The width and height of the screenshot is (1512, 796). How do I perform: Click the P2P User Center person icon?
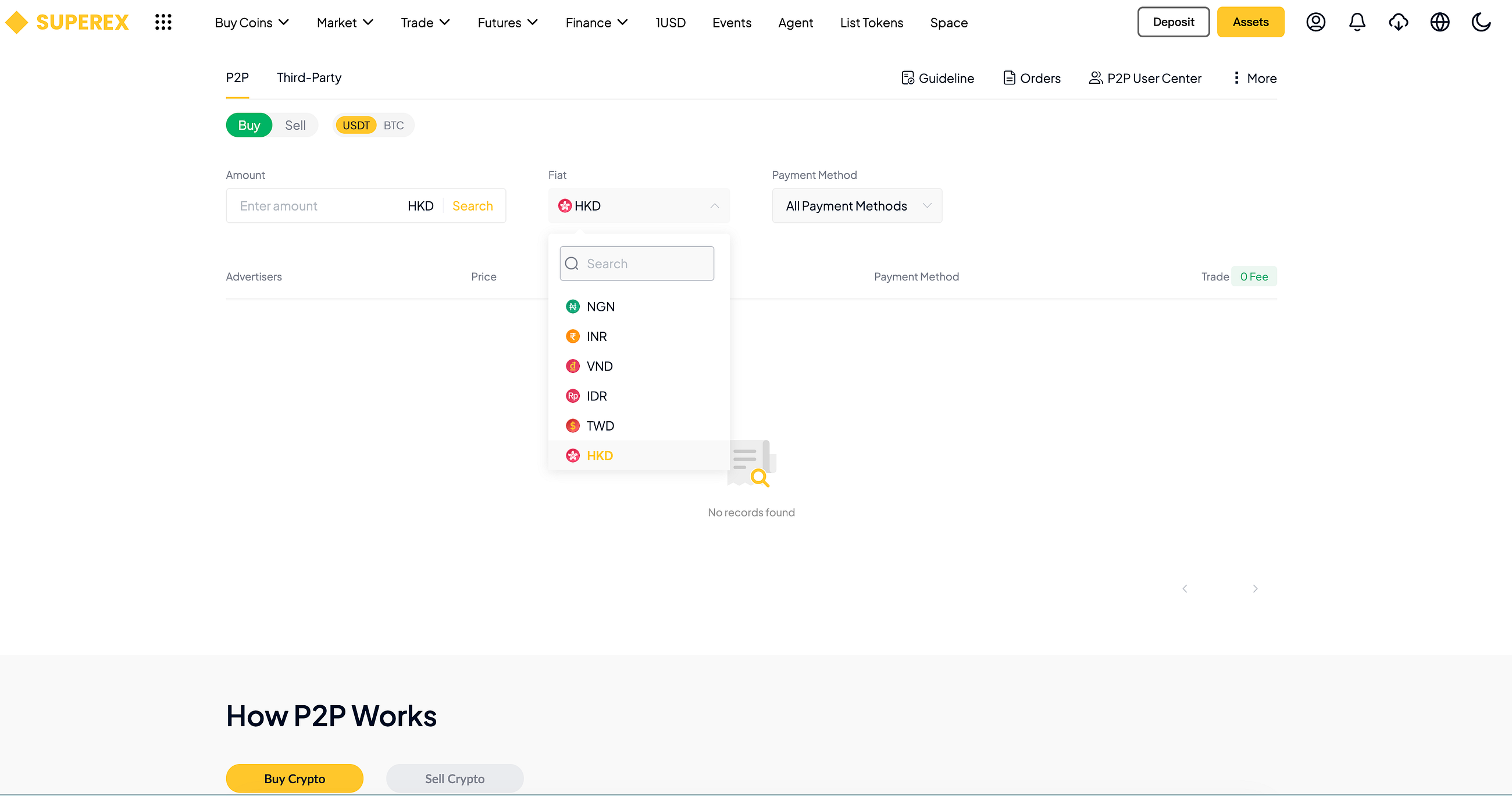coord(1095,78)
